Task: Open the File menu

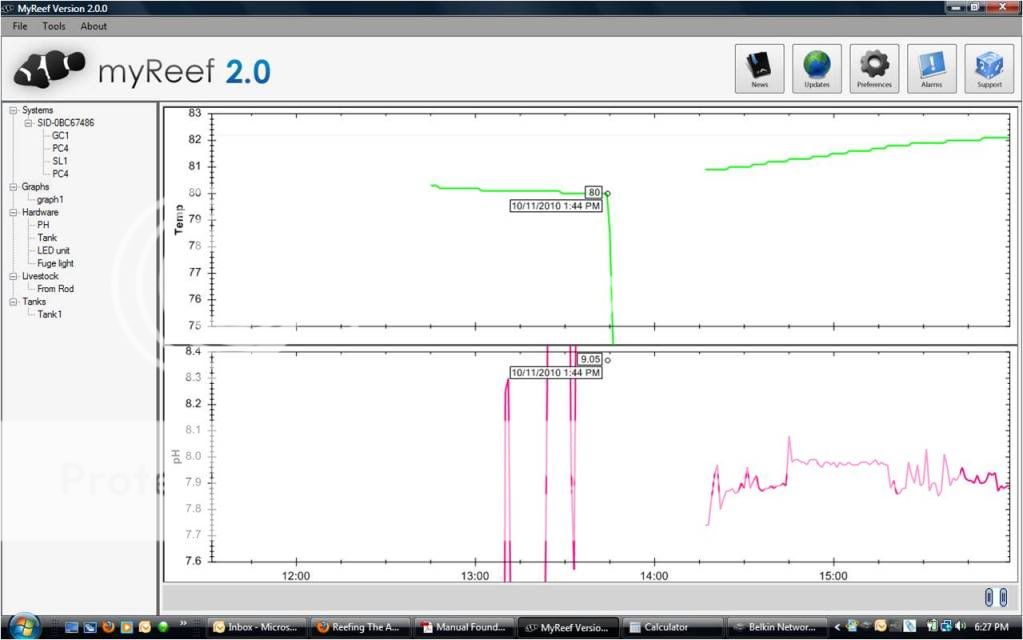Action: [x=20, y=26]
